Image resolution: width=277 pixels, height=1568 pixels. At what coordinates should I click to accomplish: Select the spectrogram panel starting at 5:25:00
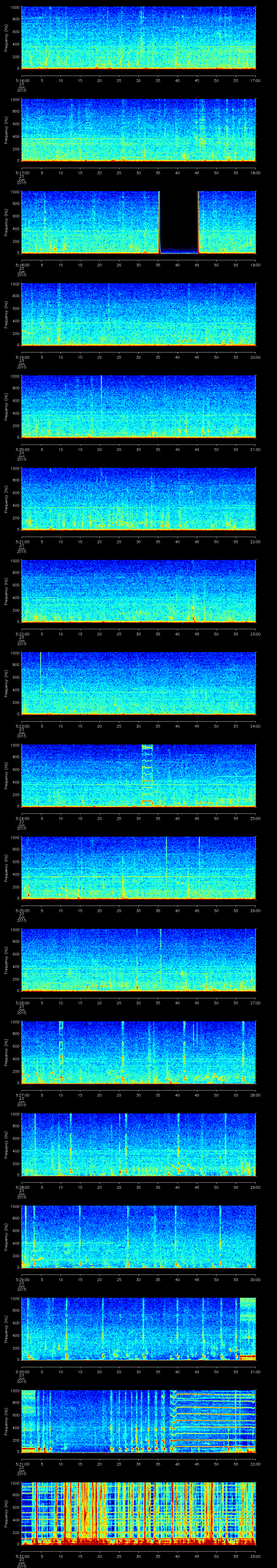[139, 868]
